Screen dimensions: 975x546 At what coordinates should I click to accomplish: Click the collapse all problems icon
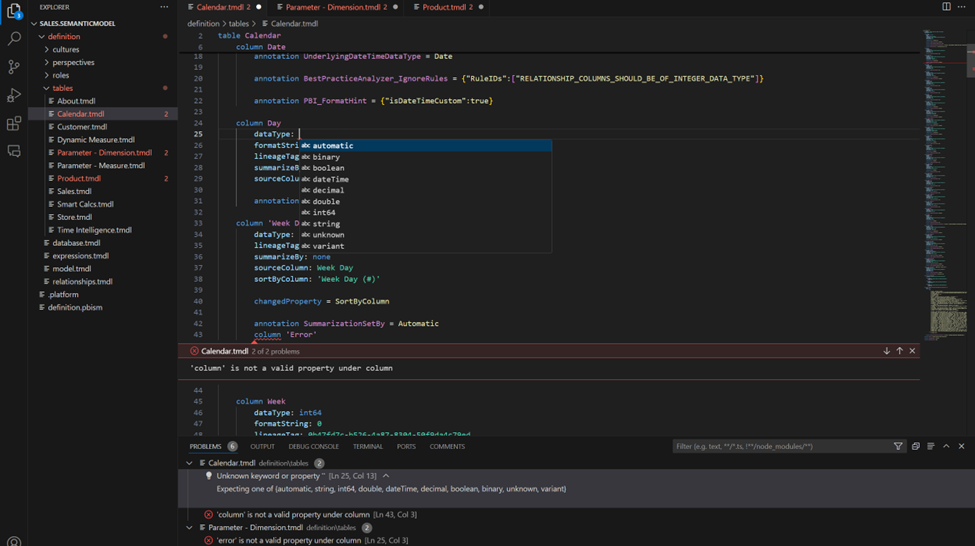[915, 447]
